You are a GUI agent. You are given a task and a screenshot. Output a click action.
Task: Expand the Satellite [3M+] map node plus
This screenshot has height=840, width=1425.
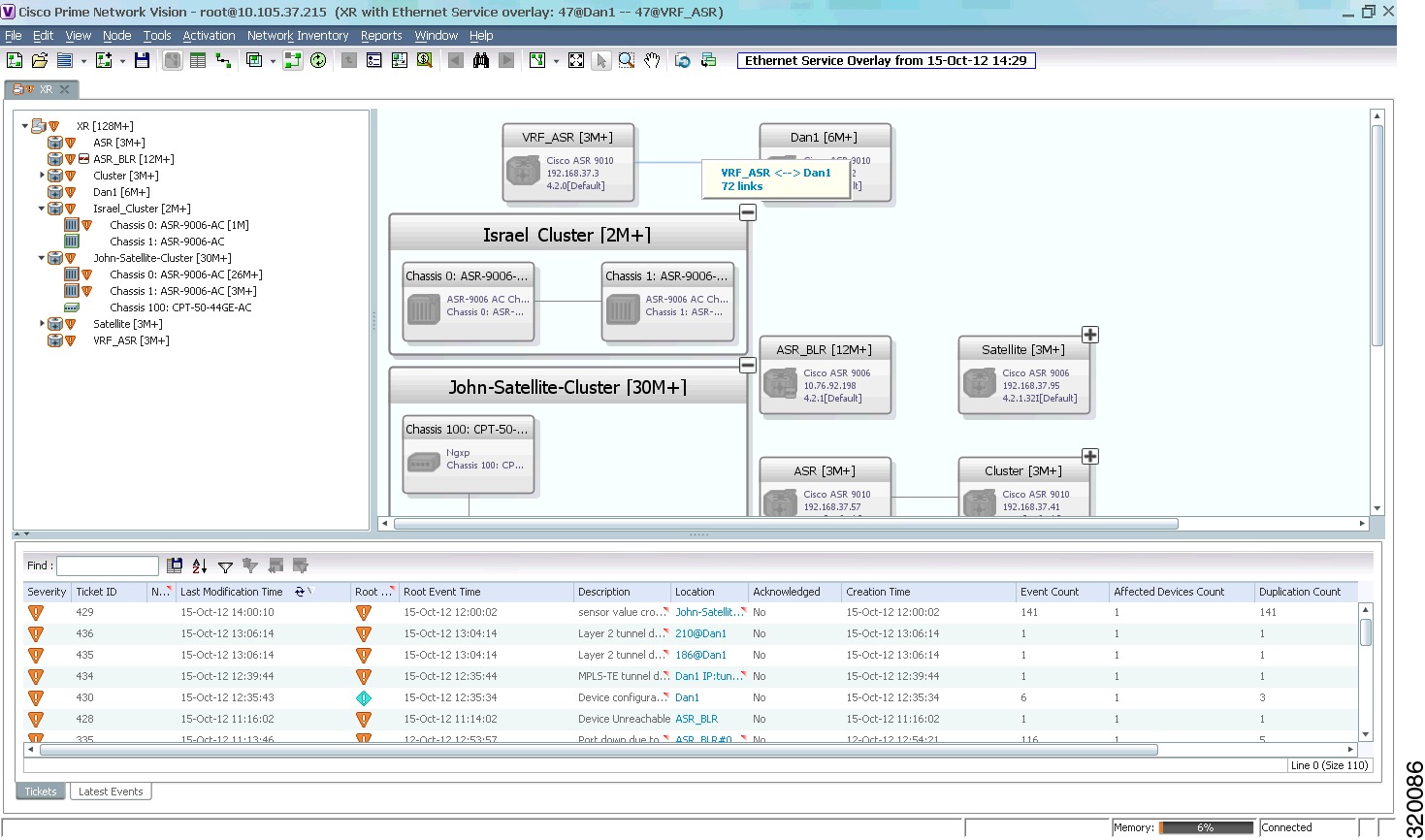[1090, 335]
